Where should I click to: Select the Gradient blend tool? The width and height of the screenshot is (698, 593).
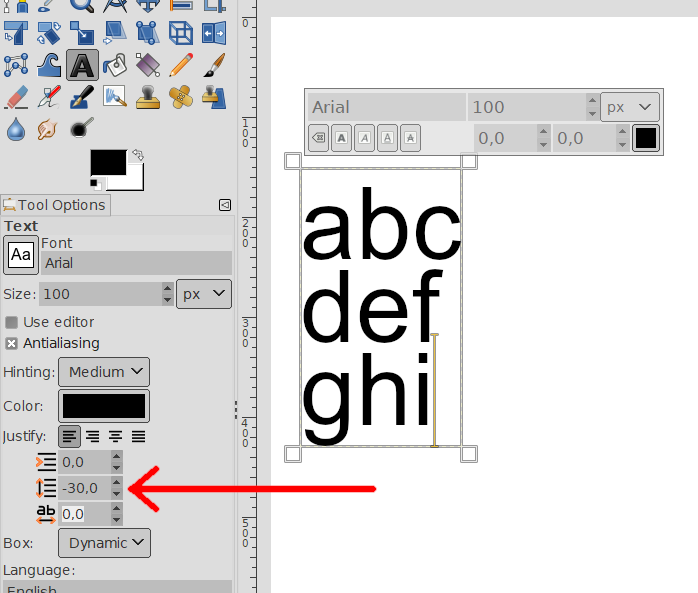[x=148, y=65]
